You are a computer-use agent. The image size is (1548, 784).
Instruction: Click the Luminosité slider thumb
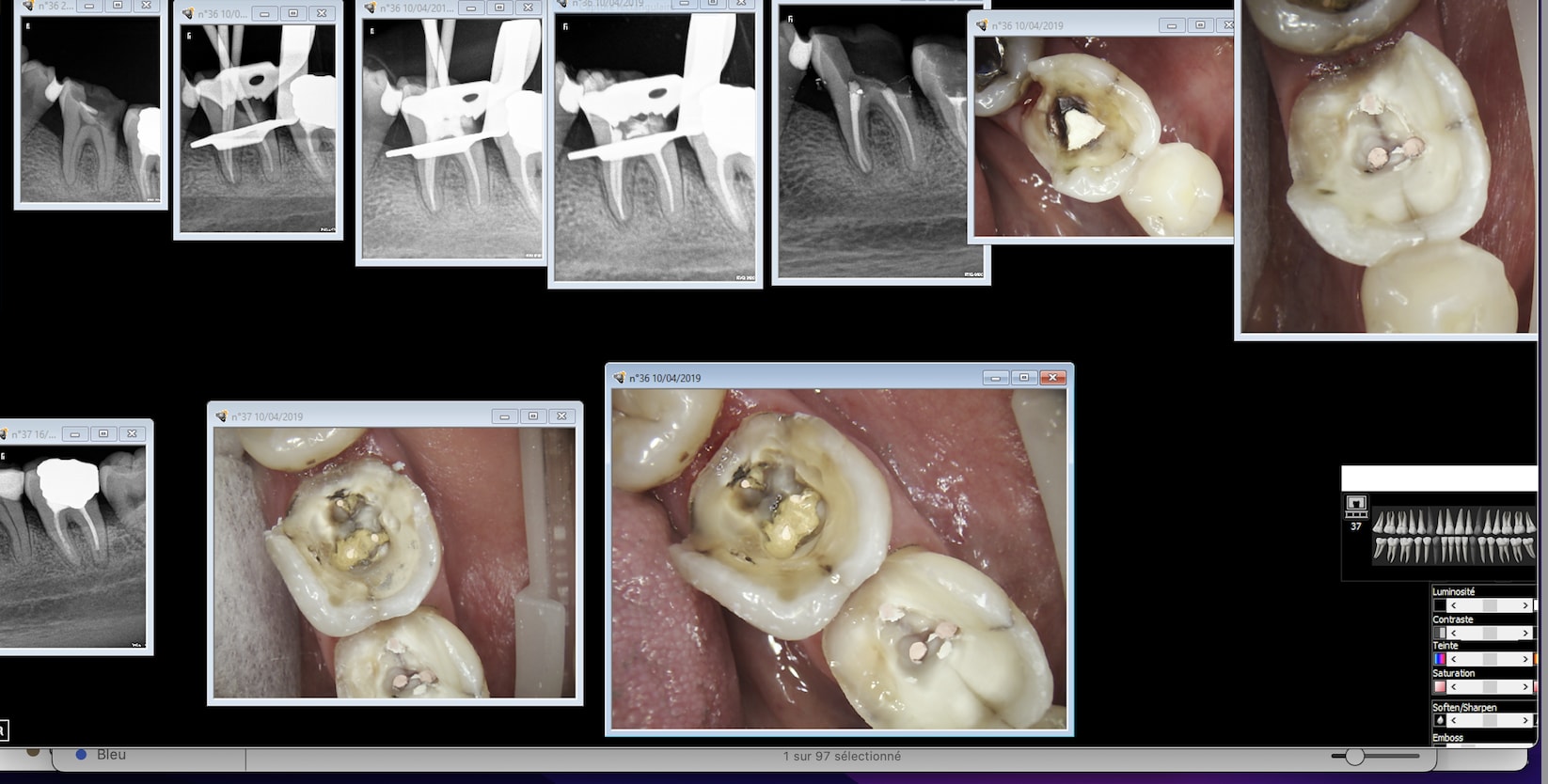(1489, 605)
